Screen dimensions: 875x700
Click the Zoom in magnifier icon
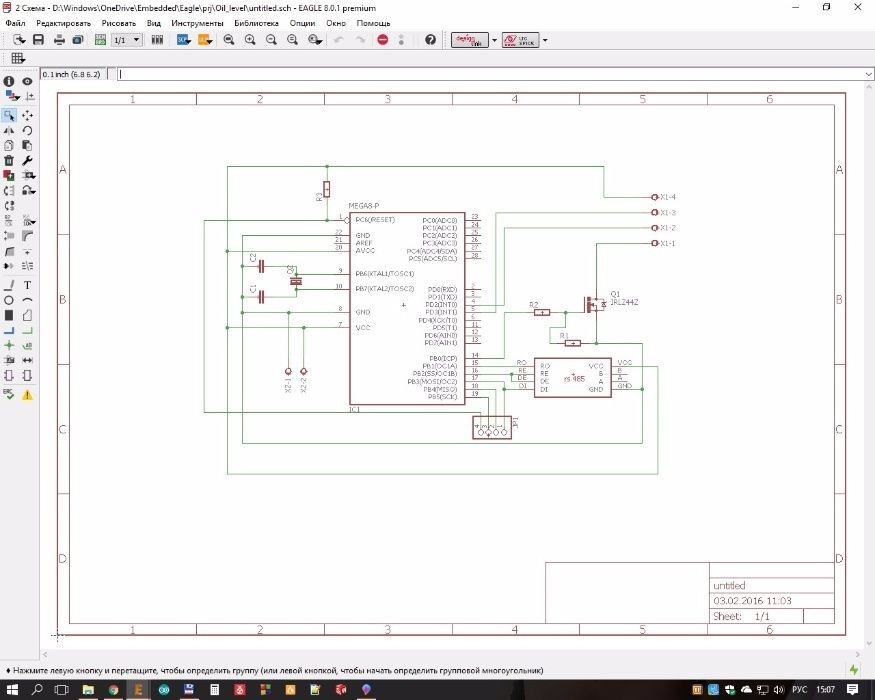[x=250, y=40]
